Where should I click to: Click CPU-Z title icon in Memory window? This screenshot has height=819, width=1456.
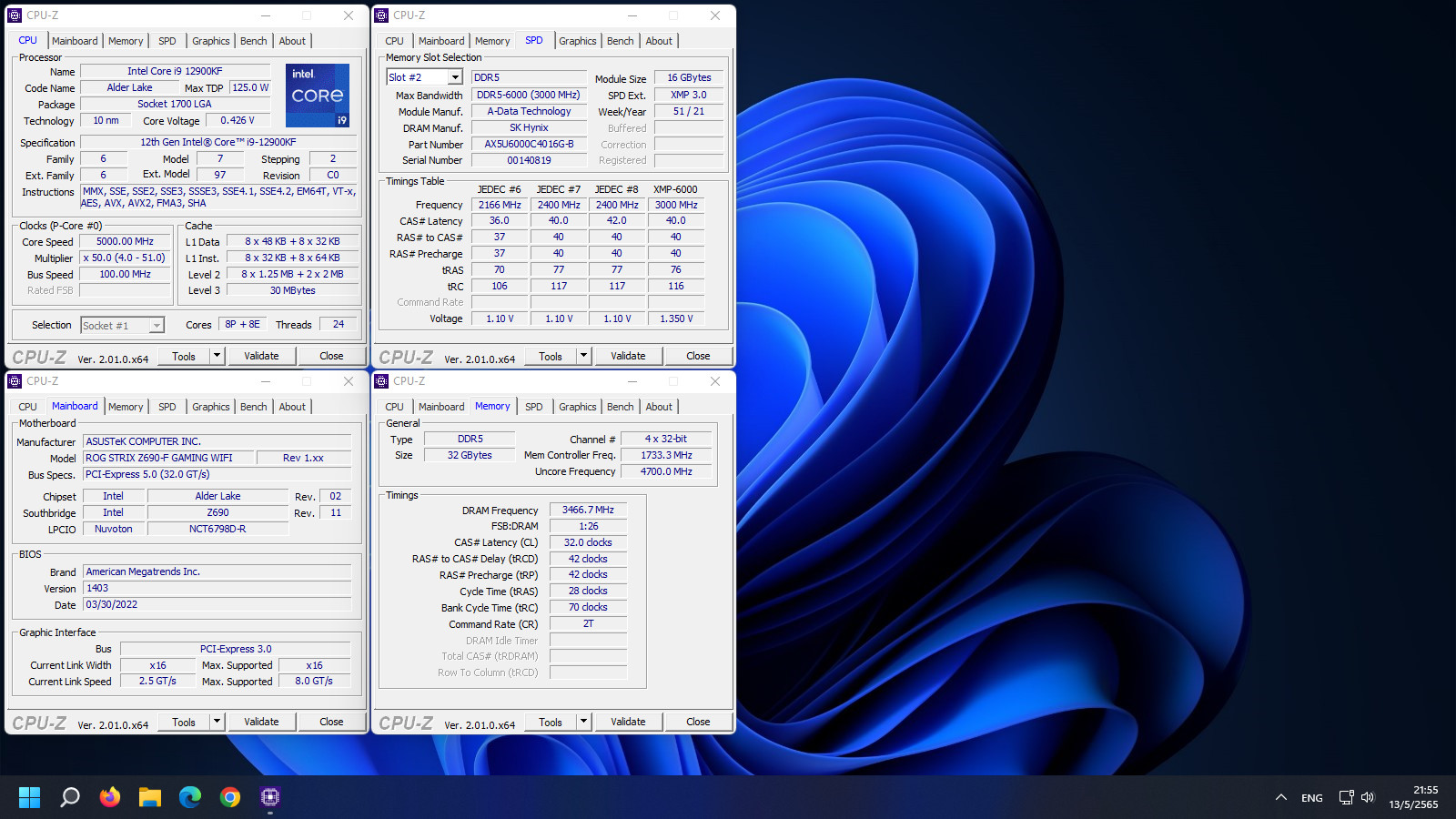coord(381,381)
